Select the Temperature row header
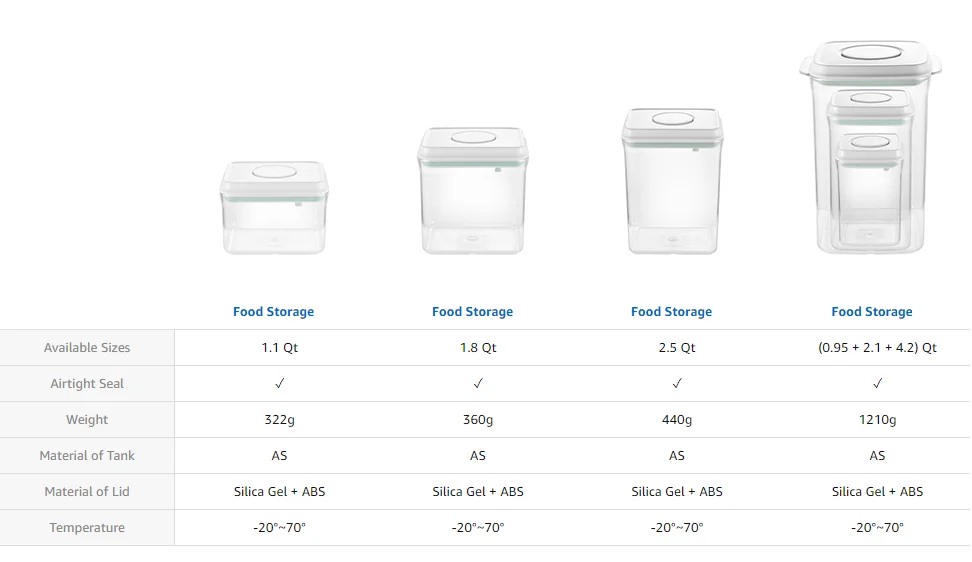The width and height of the screenshot is (972, 562). (x=87, y=527)
